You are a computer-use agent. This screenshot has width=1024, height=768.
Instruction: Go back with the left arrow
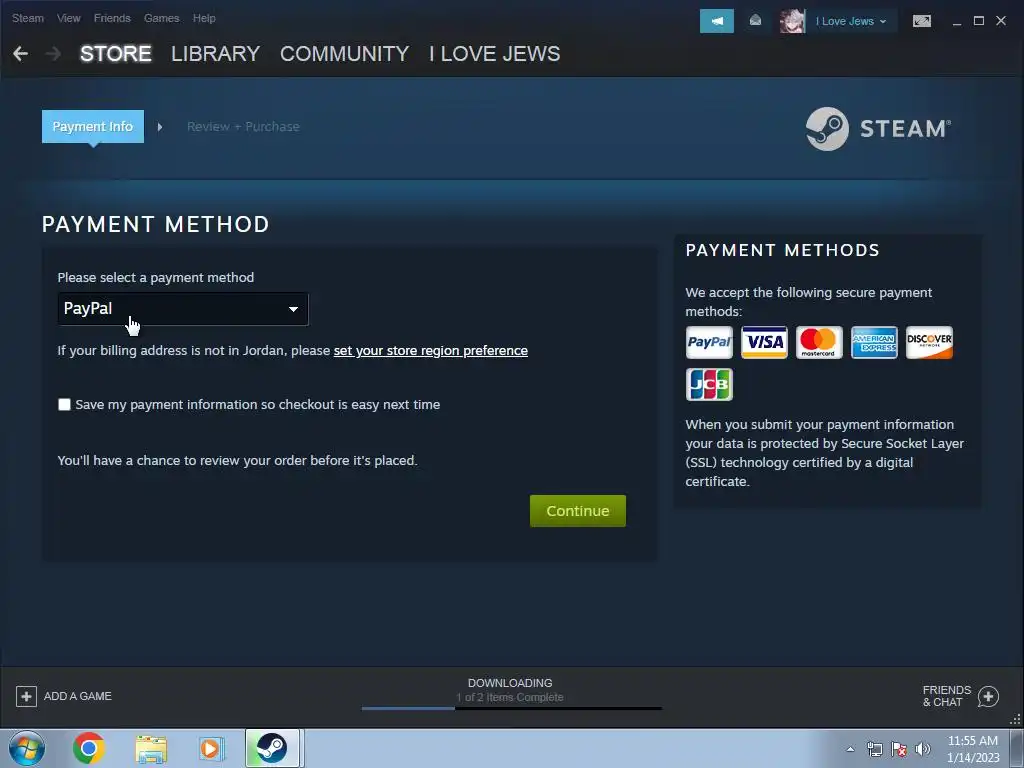coord(20,54)
